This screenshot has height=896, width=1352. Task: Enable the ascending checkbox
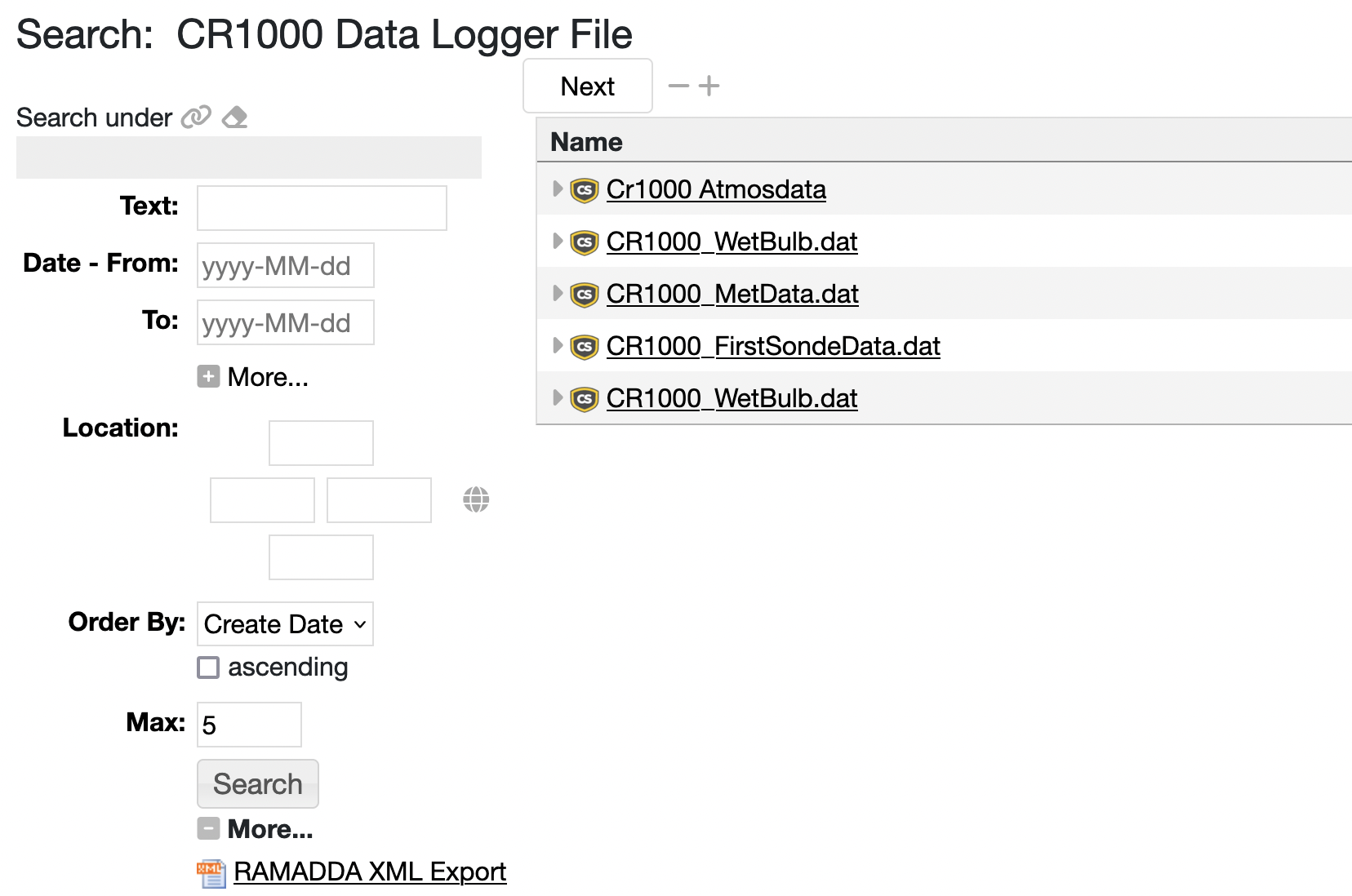pos(209,668)
